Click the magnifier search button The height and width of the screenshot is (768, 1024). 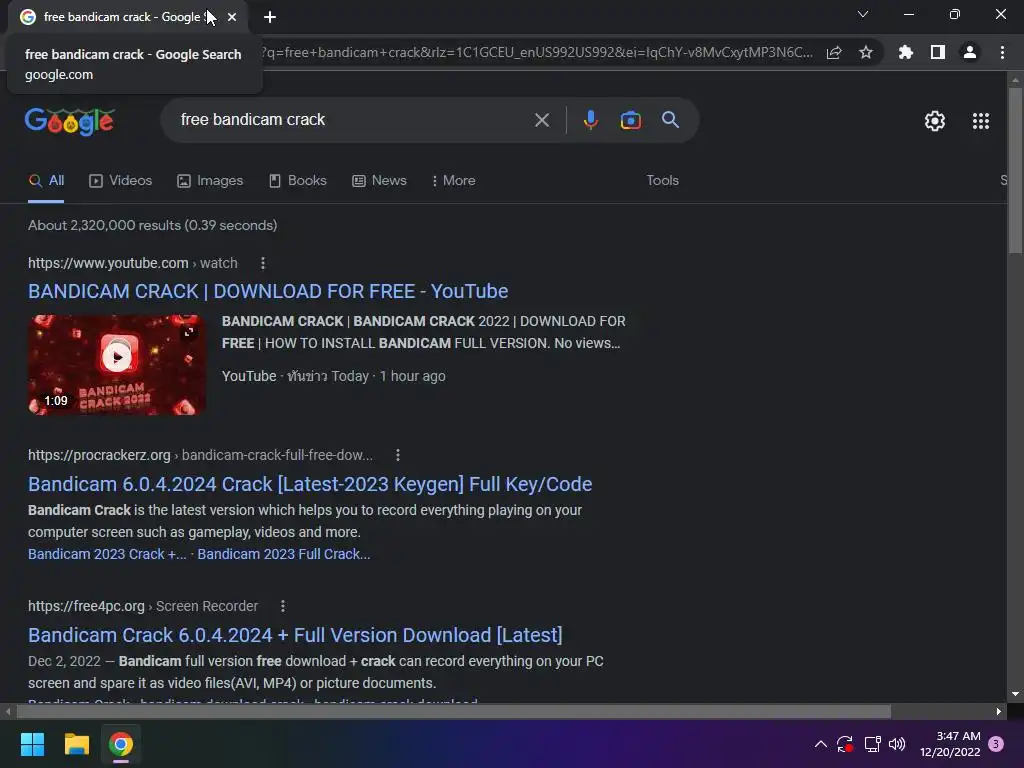[x=670, y=120]
